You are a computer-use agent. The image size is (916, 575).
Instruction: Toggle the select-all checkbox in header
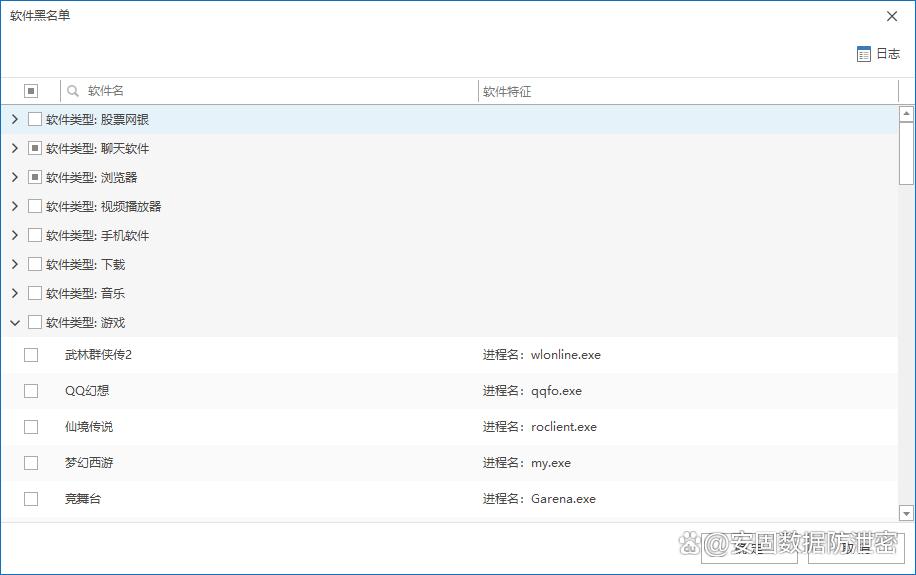click(31, 91)
